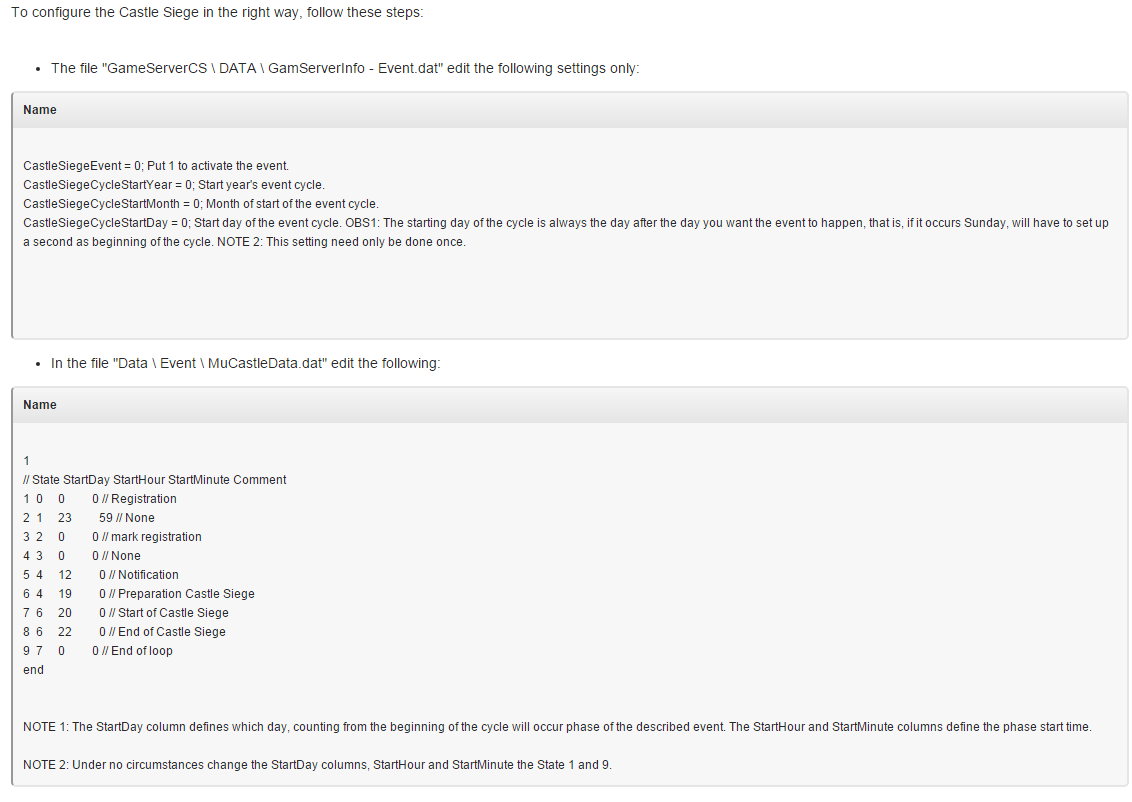
Task: Click the "// Registration" row
Action: click(100, 499)
